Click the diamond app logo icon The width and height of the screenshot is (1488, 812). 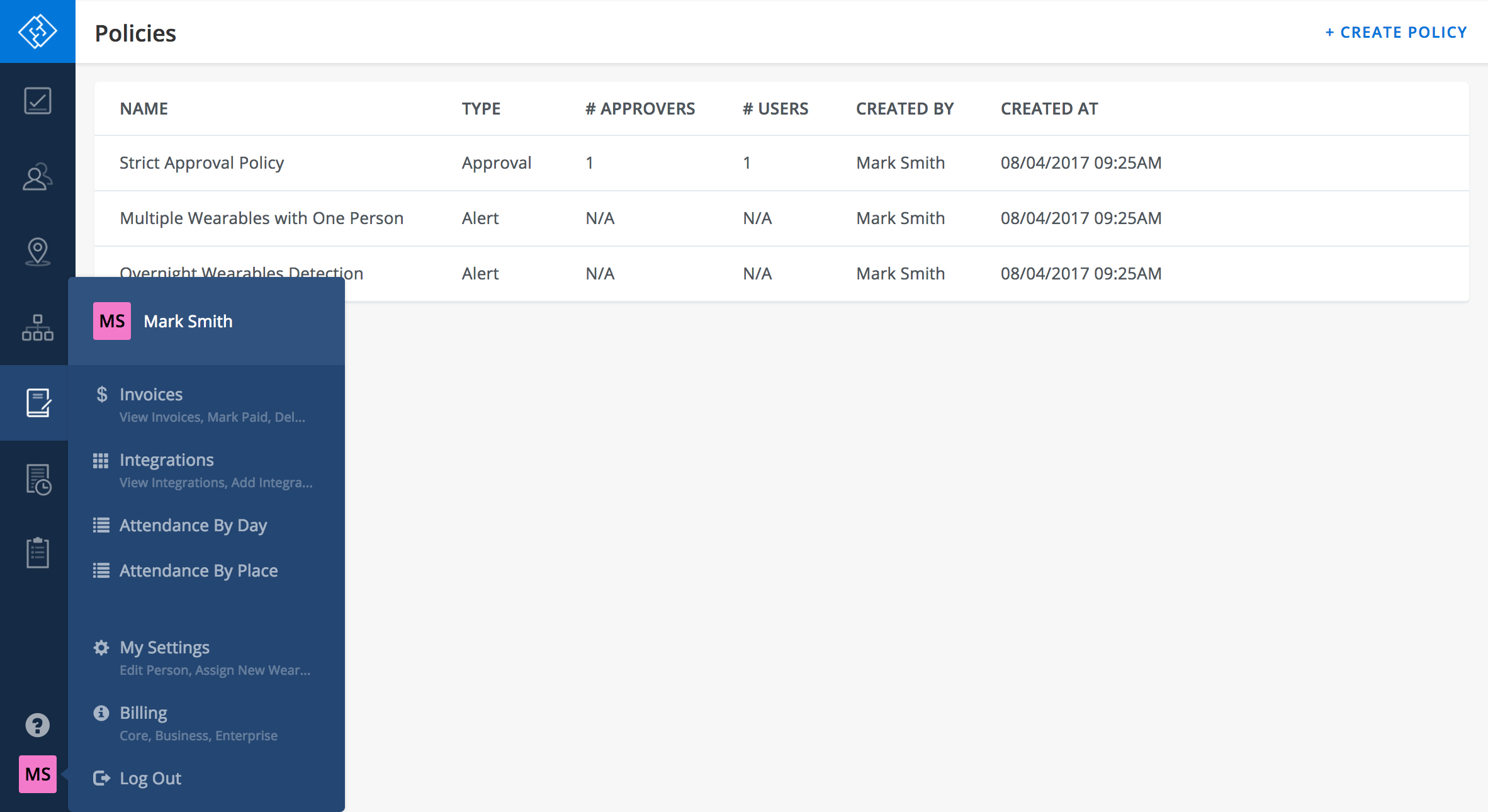(x=37, y=31)
